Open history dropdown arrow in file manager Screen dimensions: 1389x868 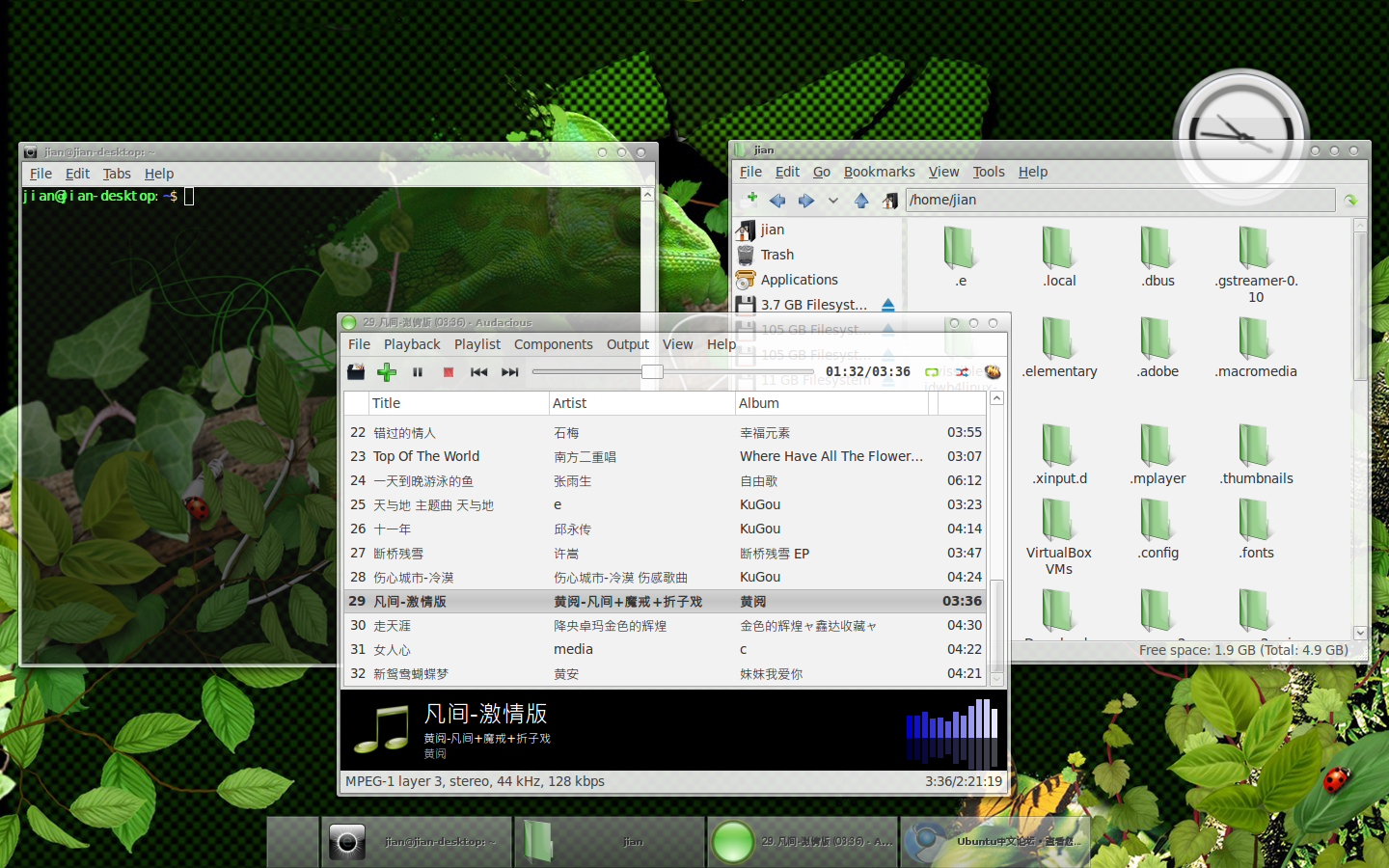click(832, 201)
